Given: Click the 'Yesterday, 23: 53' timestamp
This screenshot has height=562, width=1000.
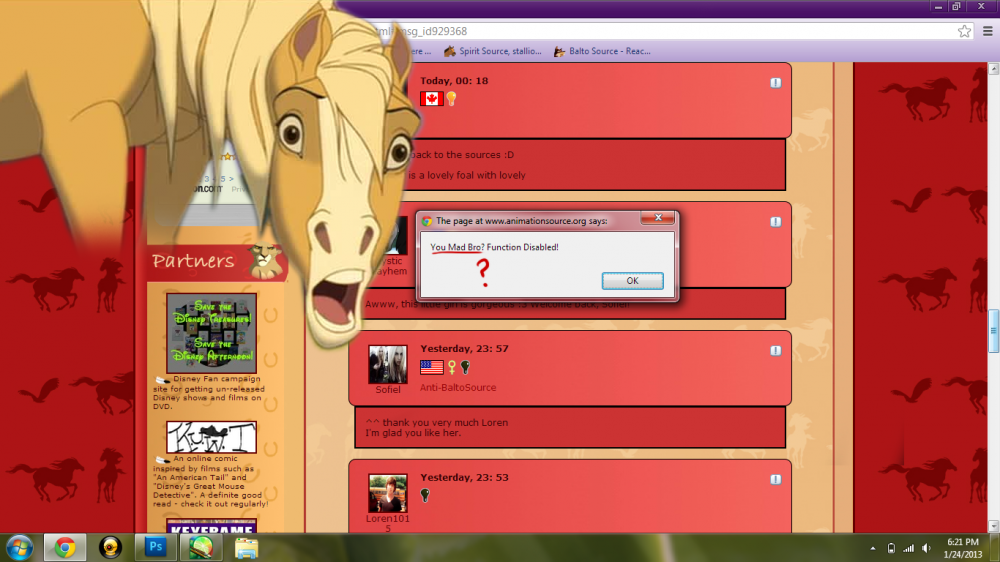Looking at the screenshot, I should [x=464, y=478].
